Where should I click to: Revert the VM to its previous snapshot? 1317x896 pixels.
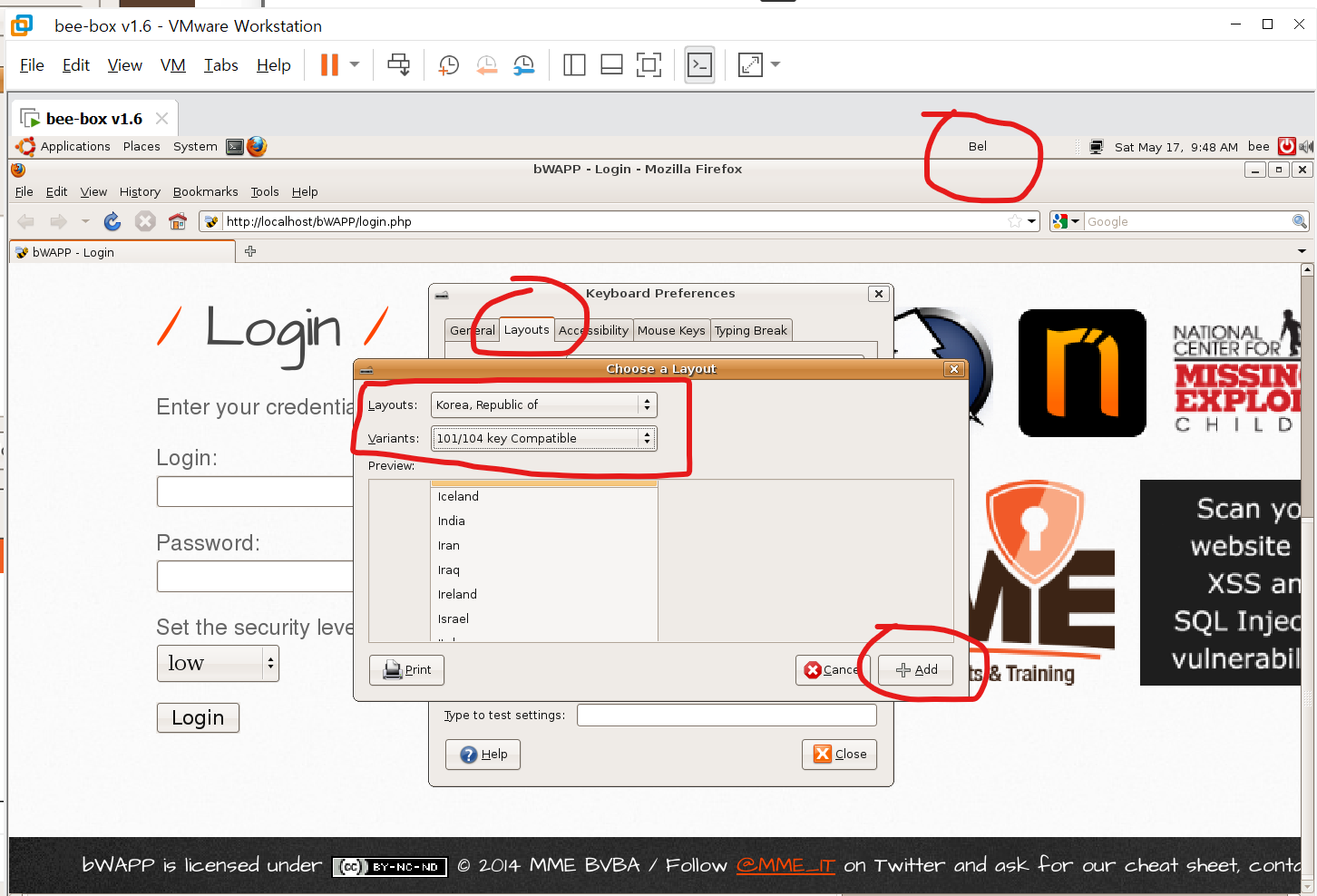[487, 64]
